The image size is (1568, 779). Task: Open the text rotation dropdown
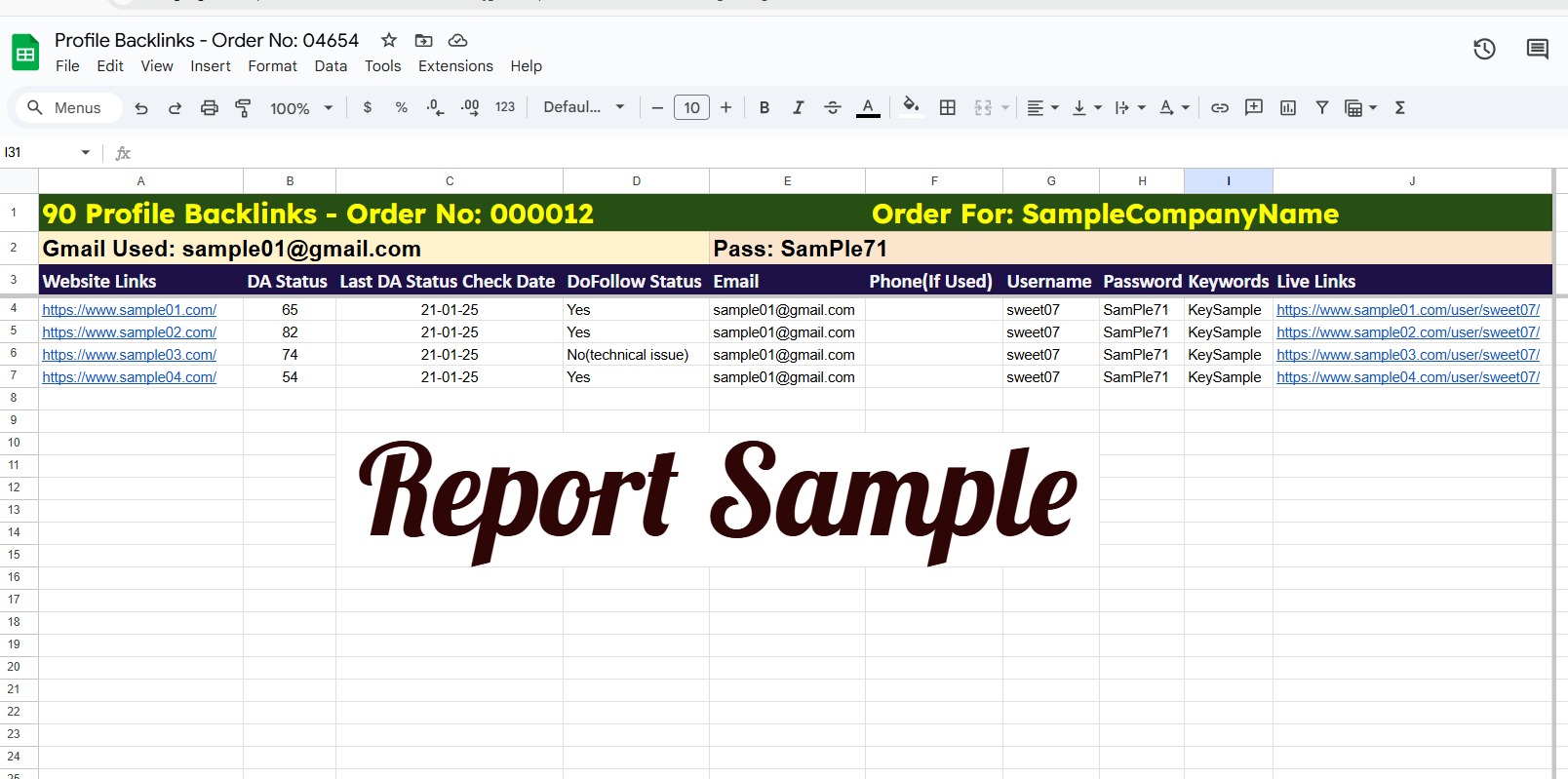[1174, 107]
